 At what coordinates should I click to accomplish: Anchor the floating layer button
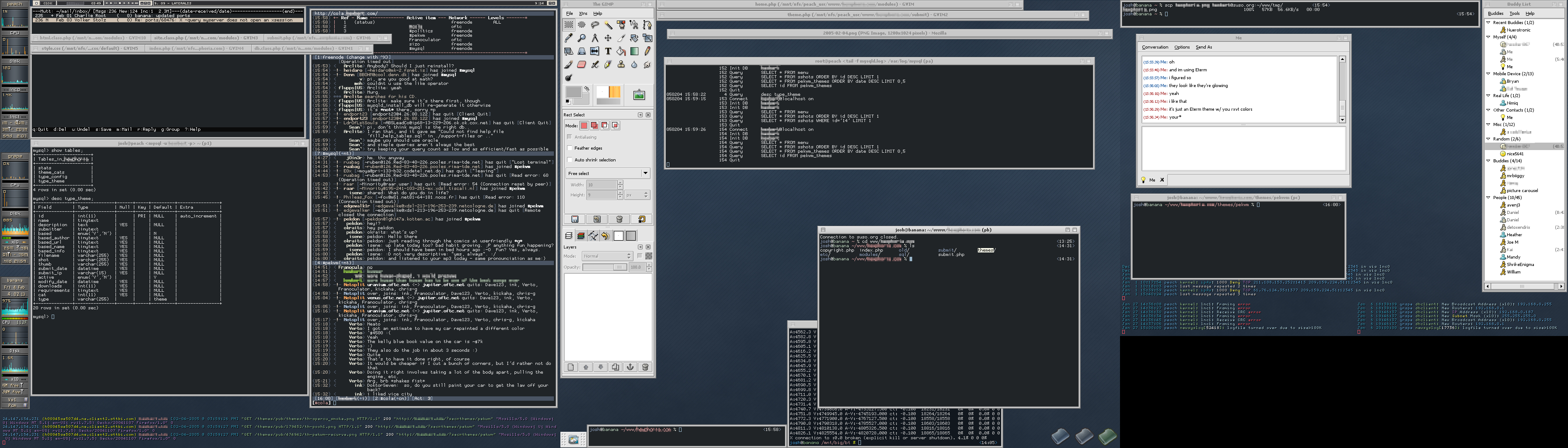(x=630, y=367)
